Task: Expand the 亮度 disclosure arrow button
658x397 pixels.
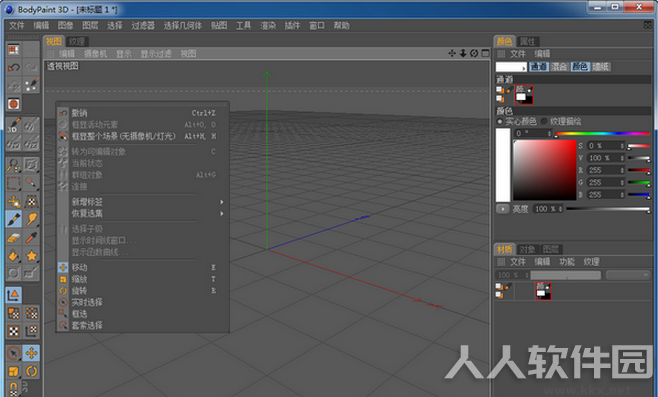Action: [503, 209]
